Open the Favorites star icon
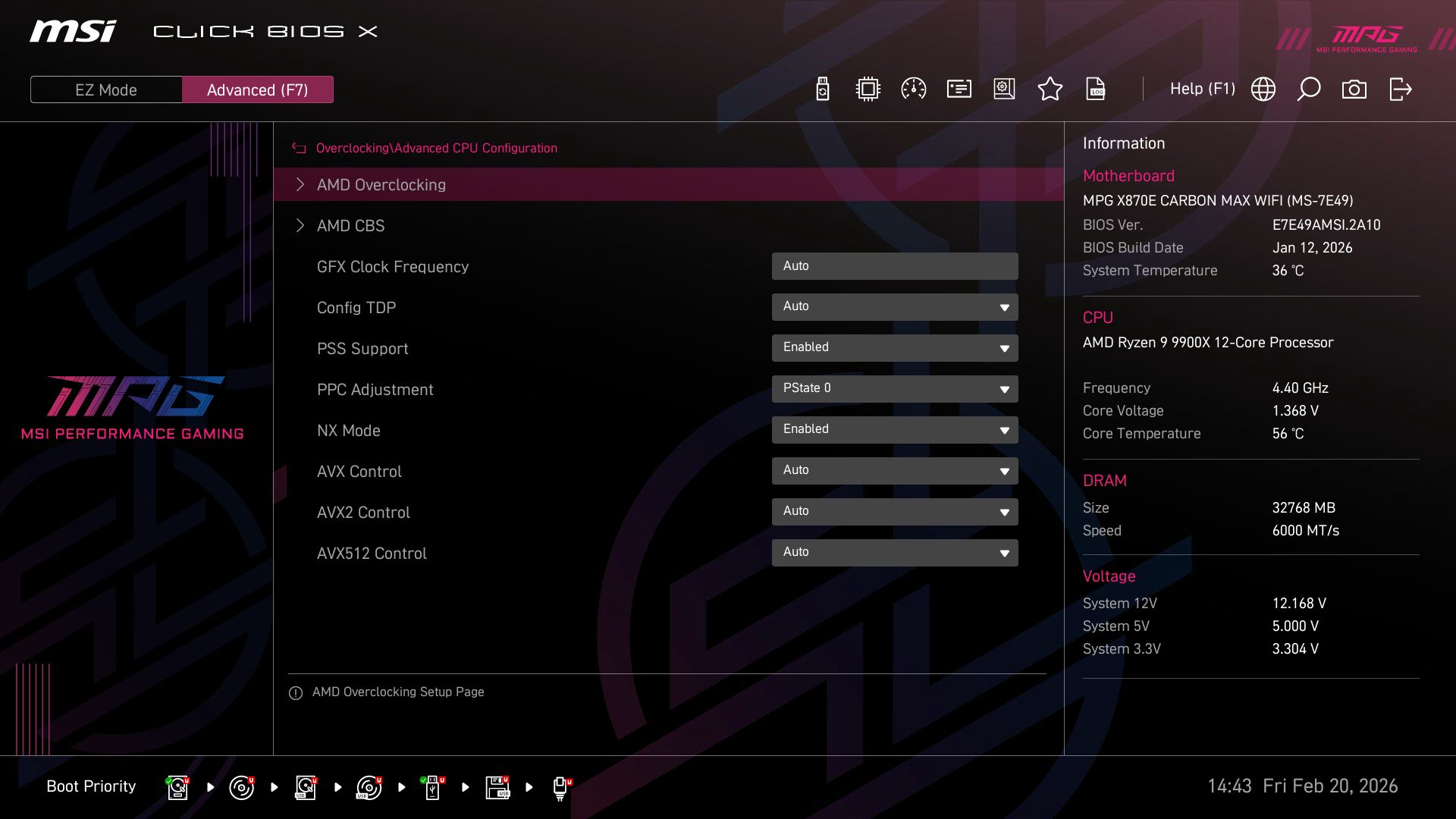 coord(1050,89)
